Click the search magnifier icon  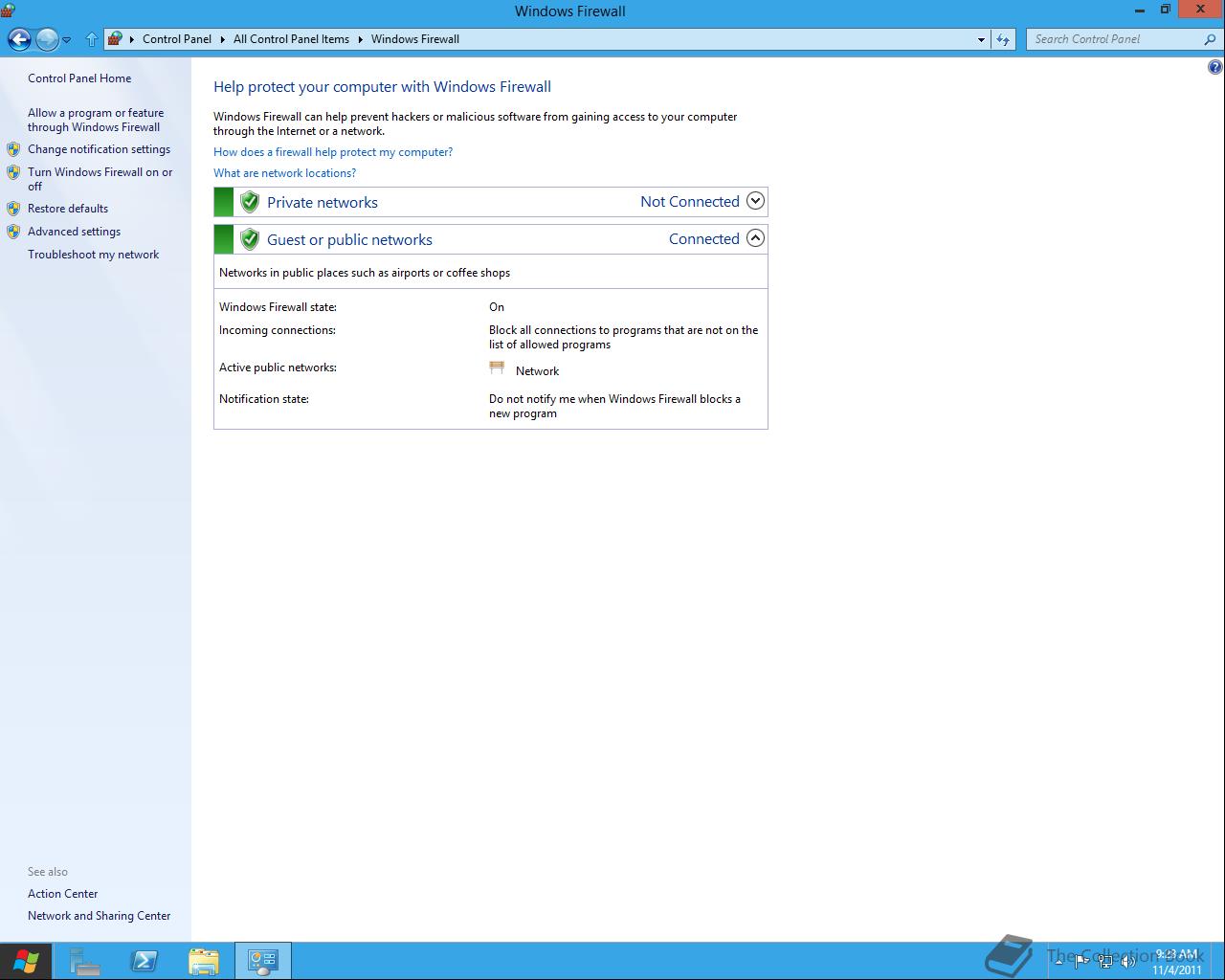pyautogui.click(x=1210, y=39)
